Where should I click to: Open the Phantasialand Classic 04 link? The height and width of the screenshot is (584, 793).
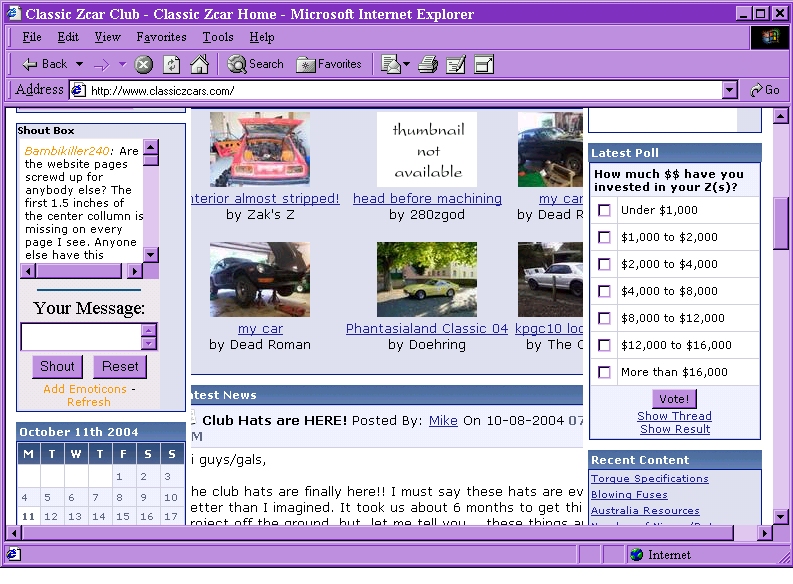pos(427,328)
